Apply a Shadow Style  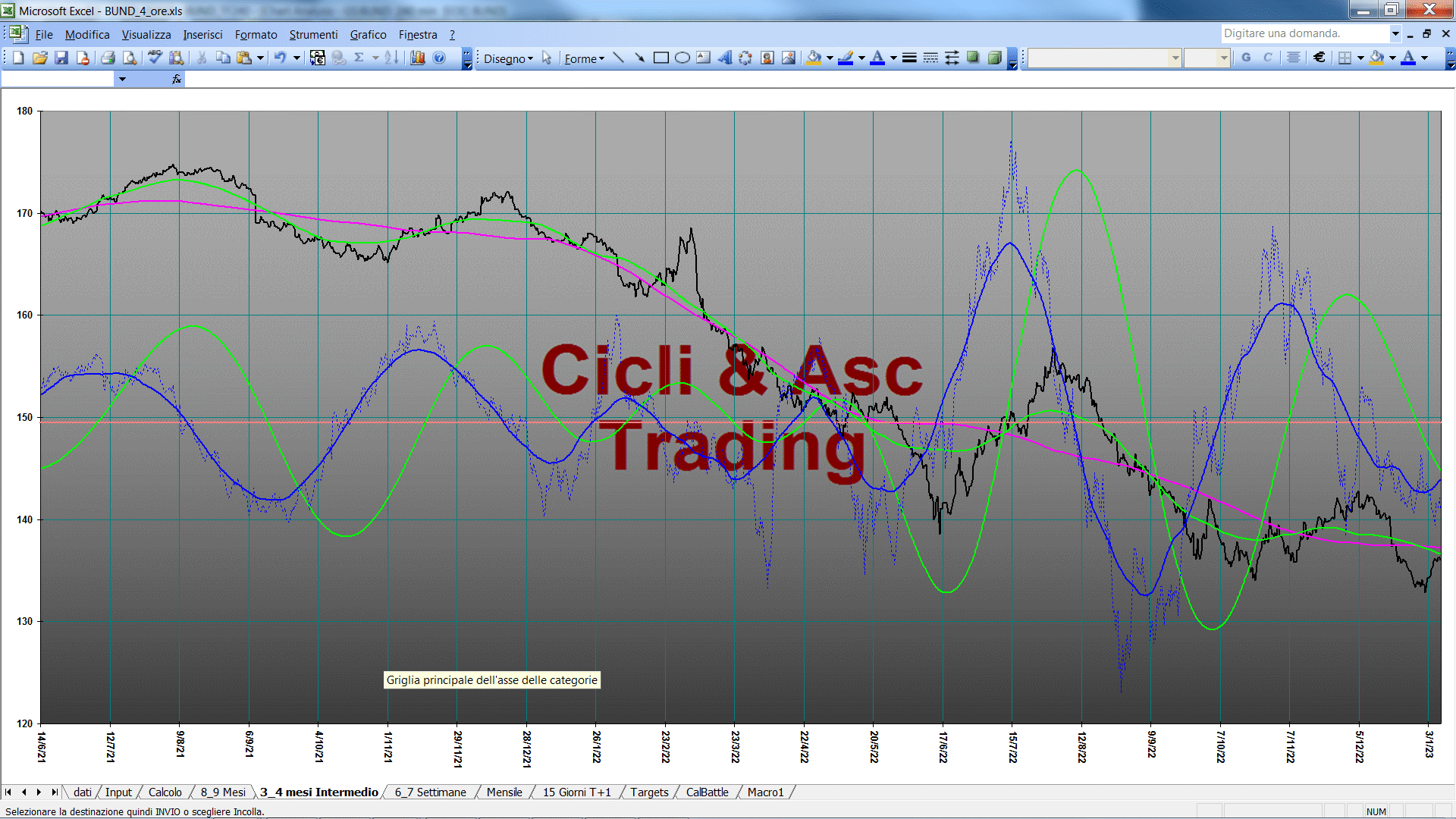(973, 58)
